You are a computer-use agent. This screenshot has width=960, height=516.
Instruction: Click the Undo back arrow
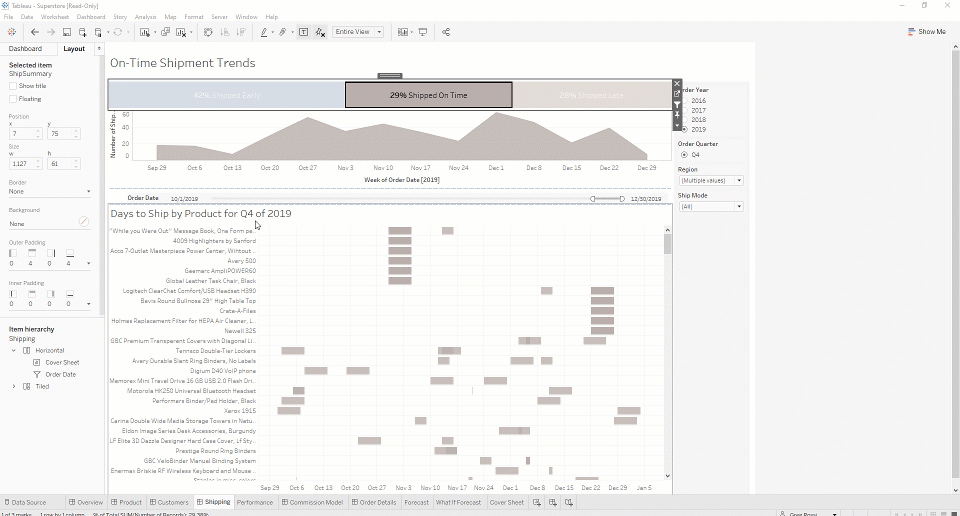[x=35, y=32]
